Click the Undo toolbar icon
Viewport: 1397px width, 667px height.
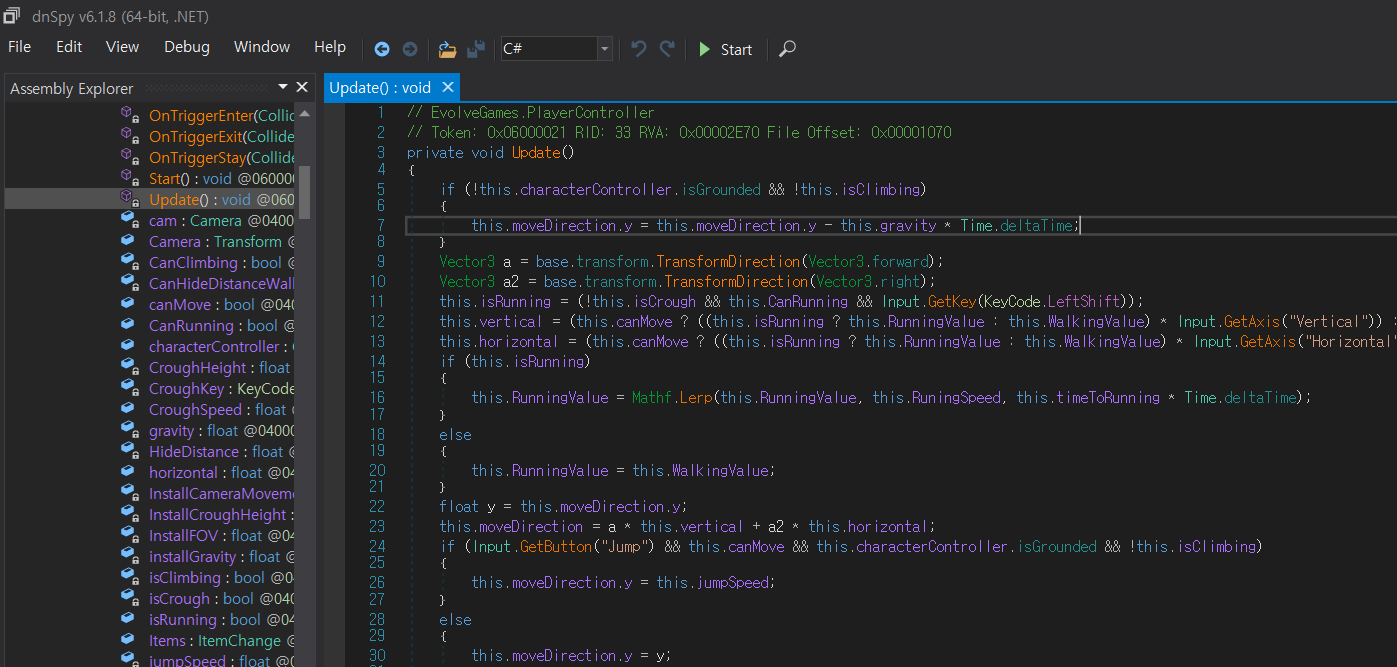[639, 49]
